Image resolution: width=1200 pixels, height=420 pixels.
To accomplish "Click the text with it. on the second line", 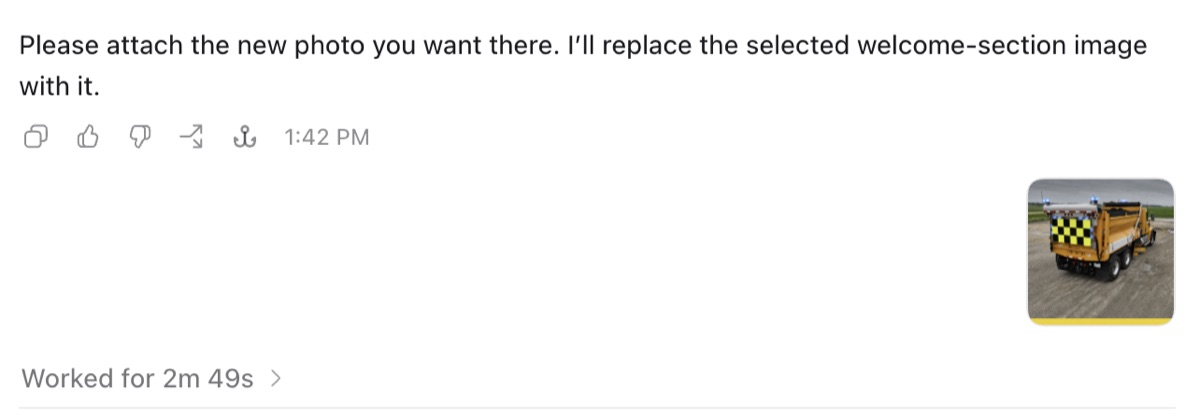I will [61, 87].
